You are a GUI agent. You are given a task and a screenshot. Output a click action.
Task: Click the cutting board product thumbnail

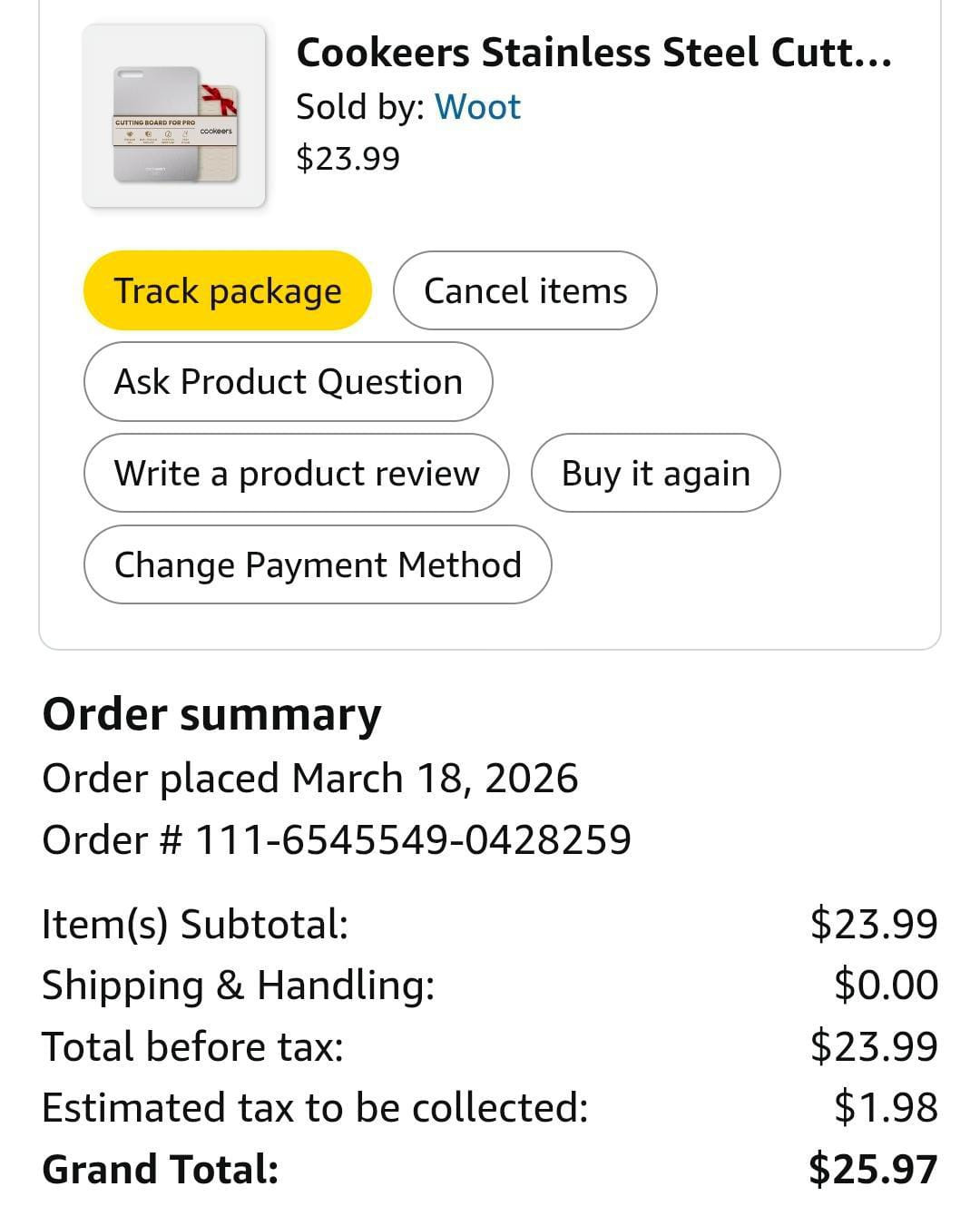pos(174,116)
